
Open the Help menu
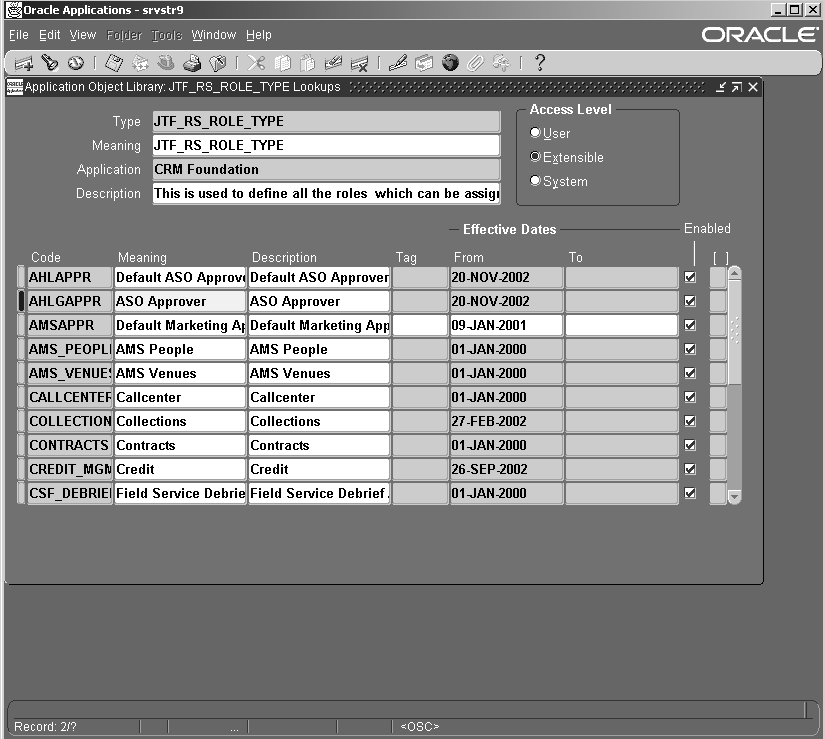259,35
